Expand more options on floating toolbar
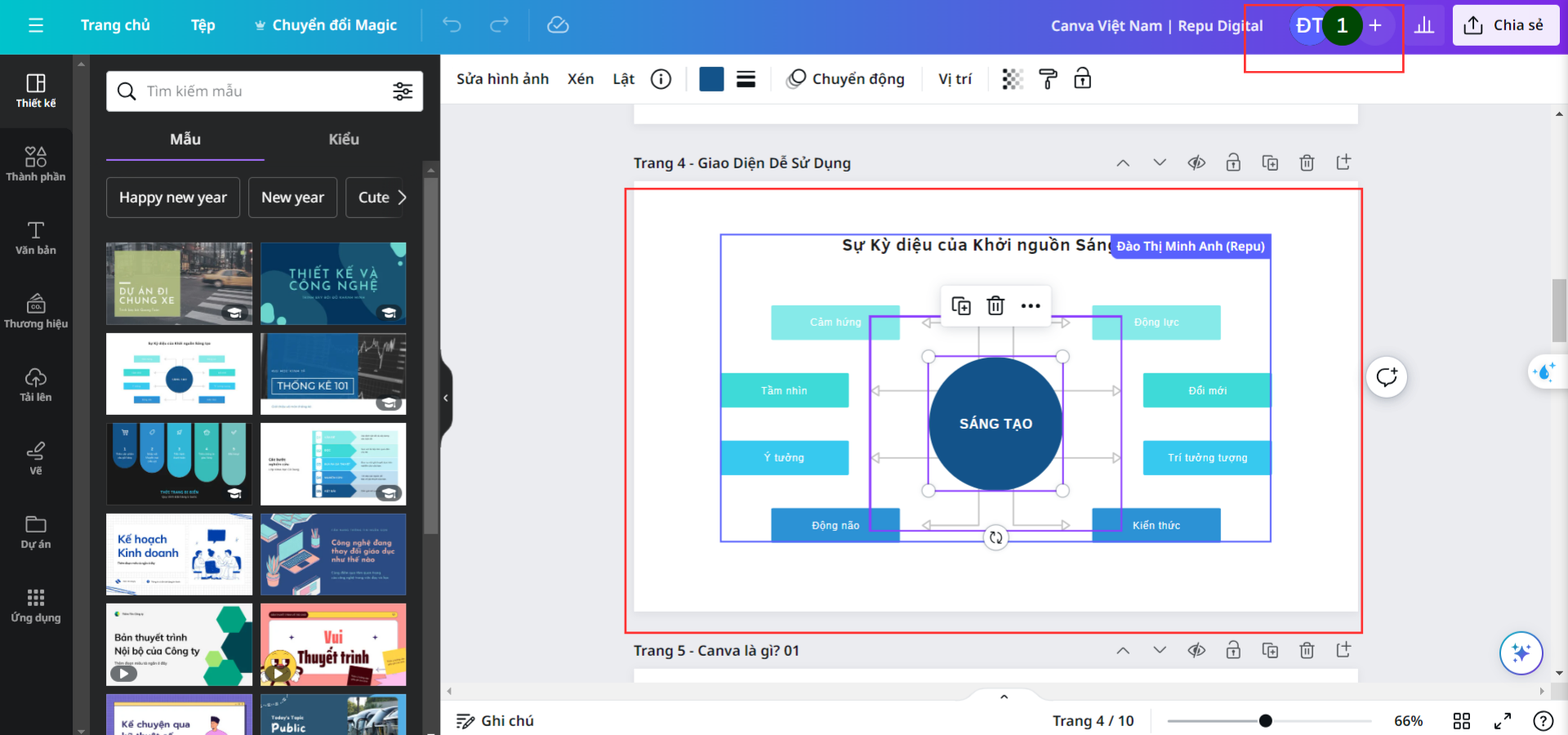The height and width of the screenshot is (735, 1568). tap(1031, 306)
